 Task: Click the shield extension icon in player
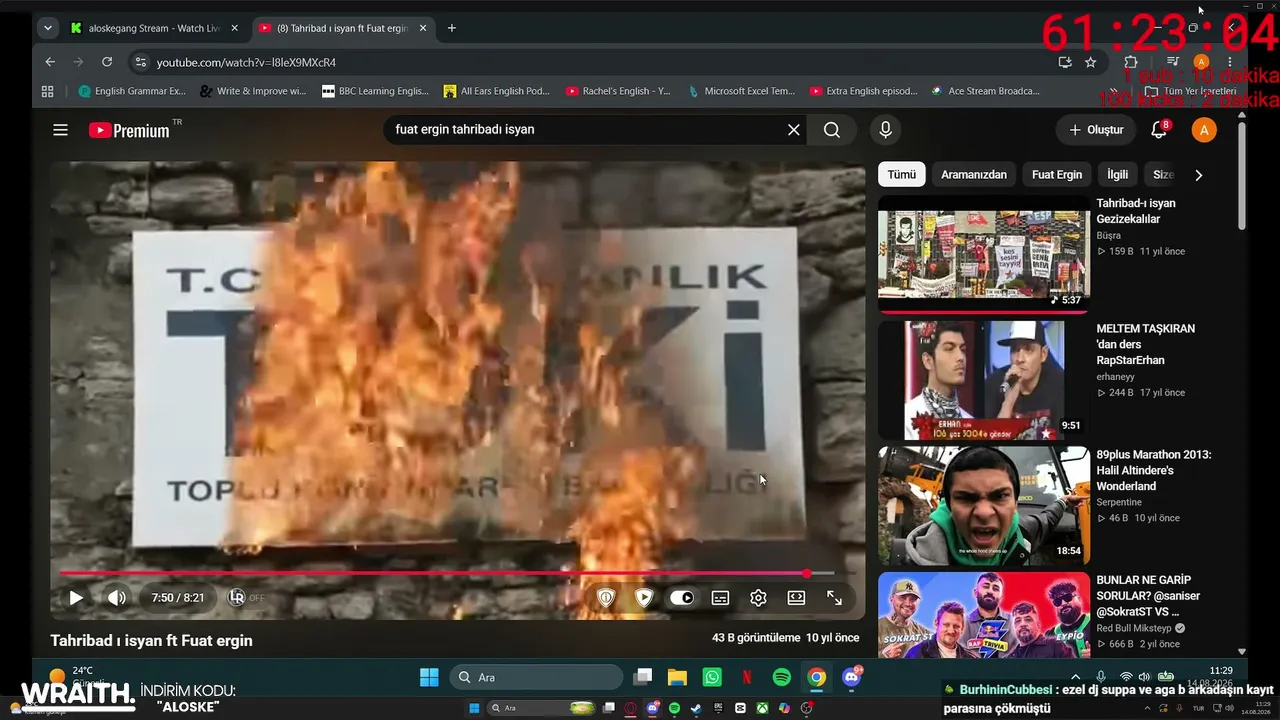(606, 598)
